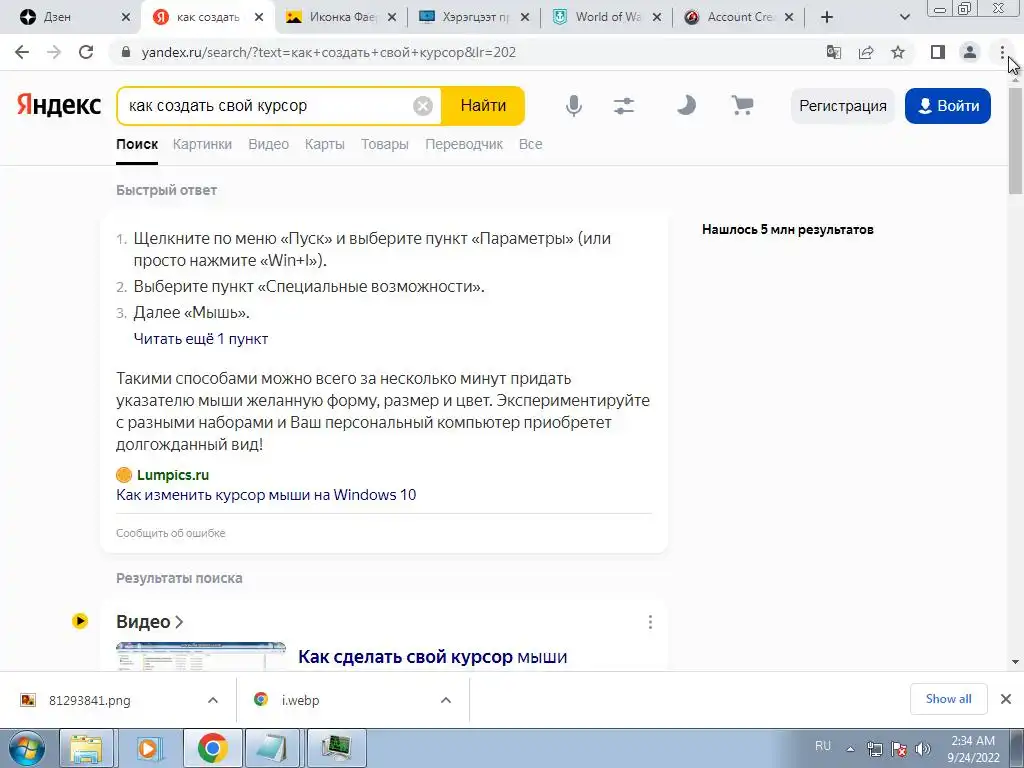The width and height of the screenshot is (1024, 768).
Task: Close the downloads bar
Action: point(1006,699)
